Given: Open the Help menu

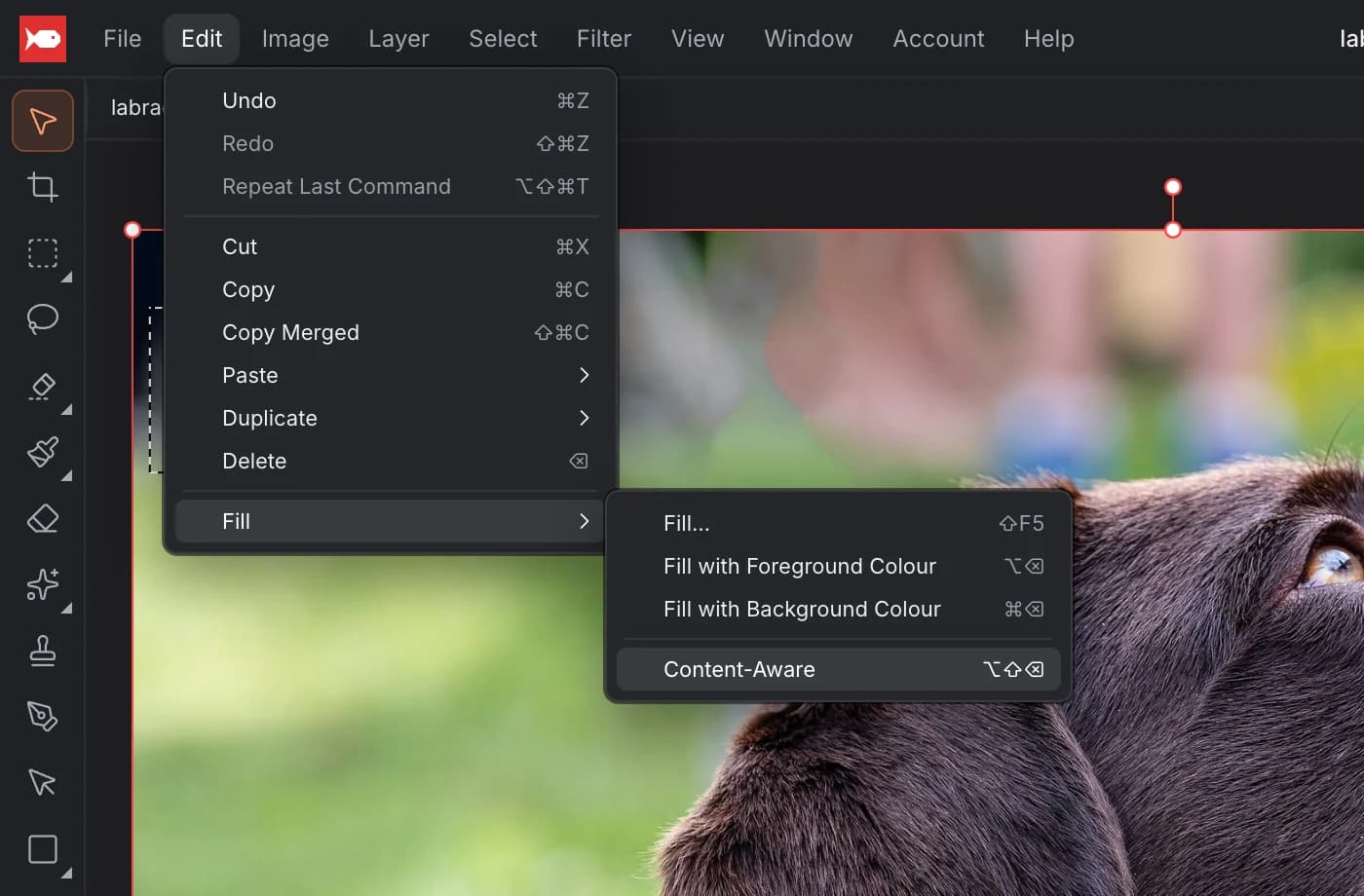Looking at the screenshot, I should [1048, 39].
